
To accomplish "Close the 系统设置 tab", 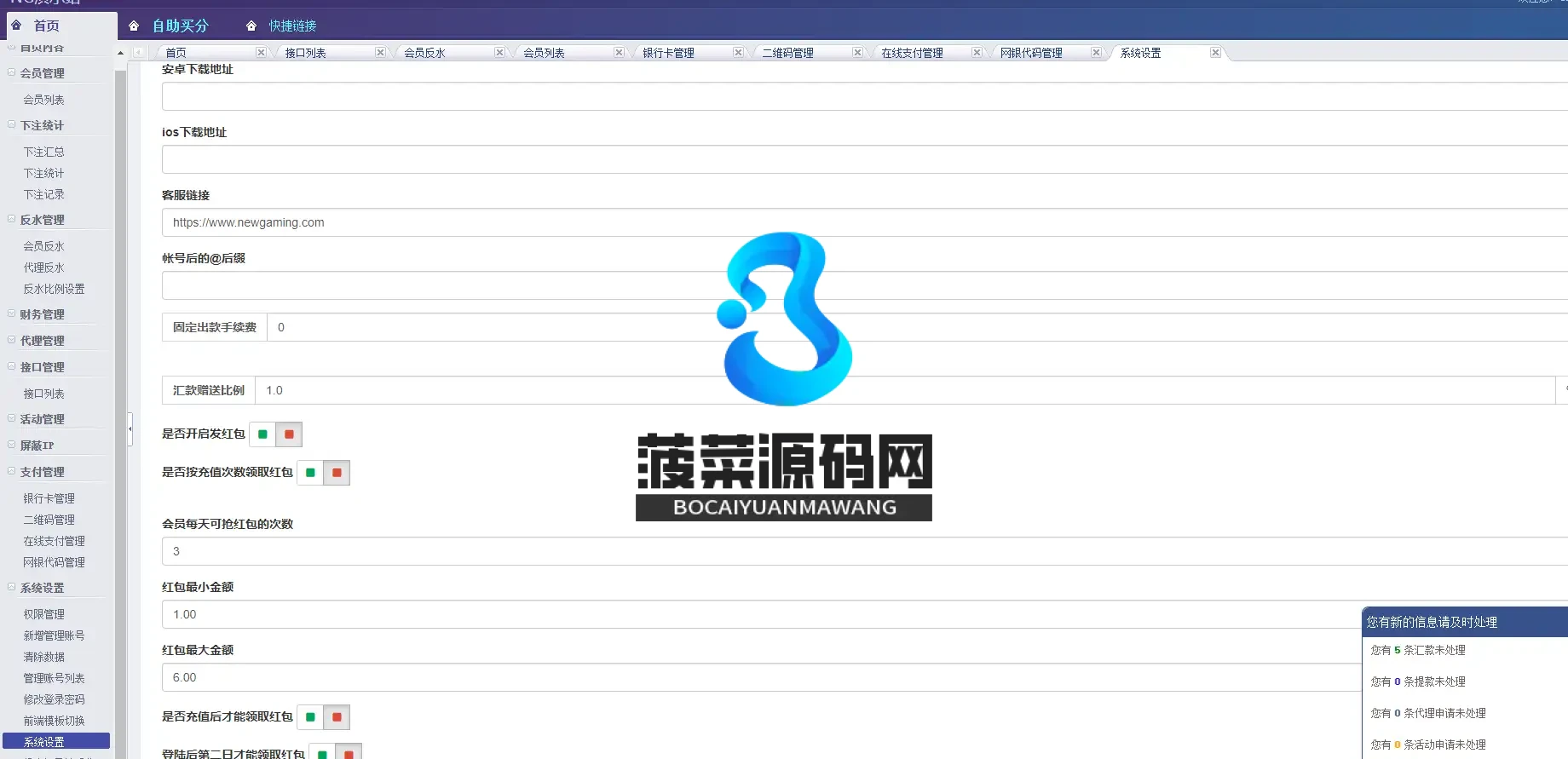I will click(1215, 53).
